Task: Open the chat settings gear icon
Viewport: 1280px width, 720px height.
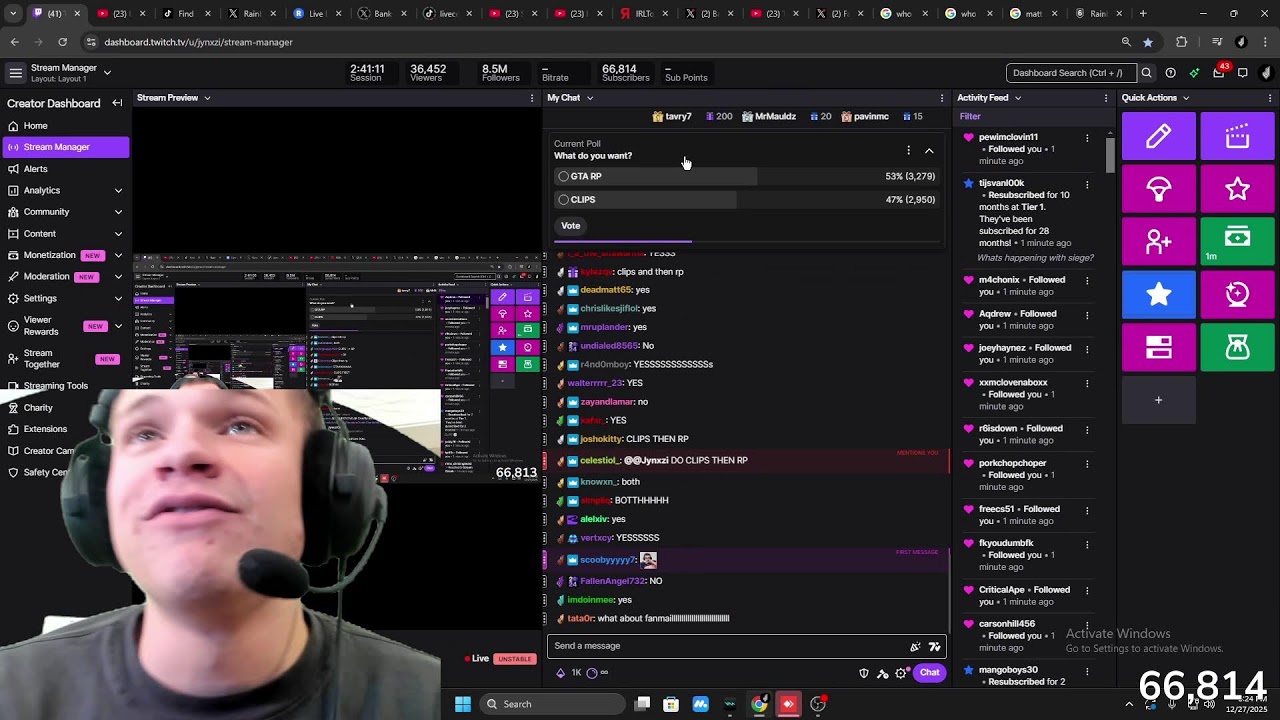Action: pyautogui.click(x=901, y=673)
